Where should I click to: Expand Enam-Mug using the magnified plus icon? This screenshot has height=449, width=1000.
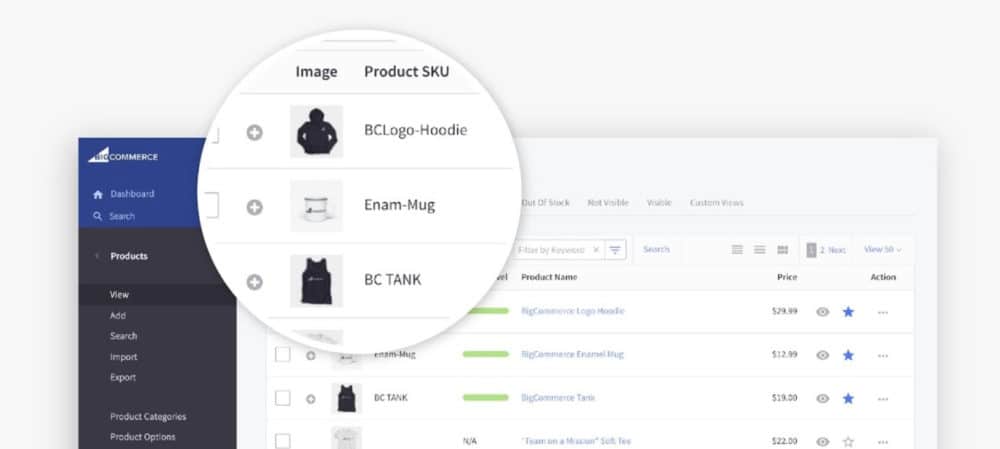point(254,207)
